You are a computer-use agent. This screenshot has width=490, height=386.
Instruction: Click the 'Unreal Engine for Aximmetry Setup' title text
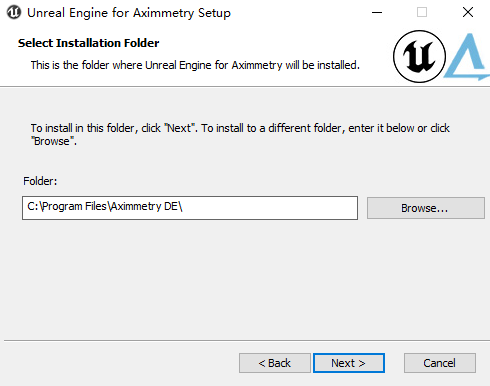point(129,13)
